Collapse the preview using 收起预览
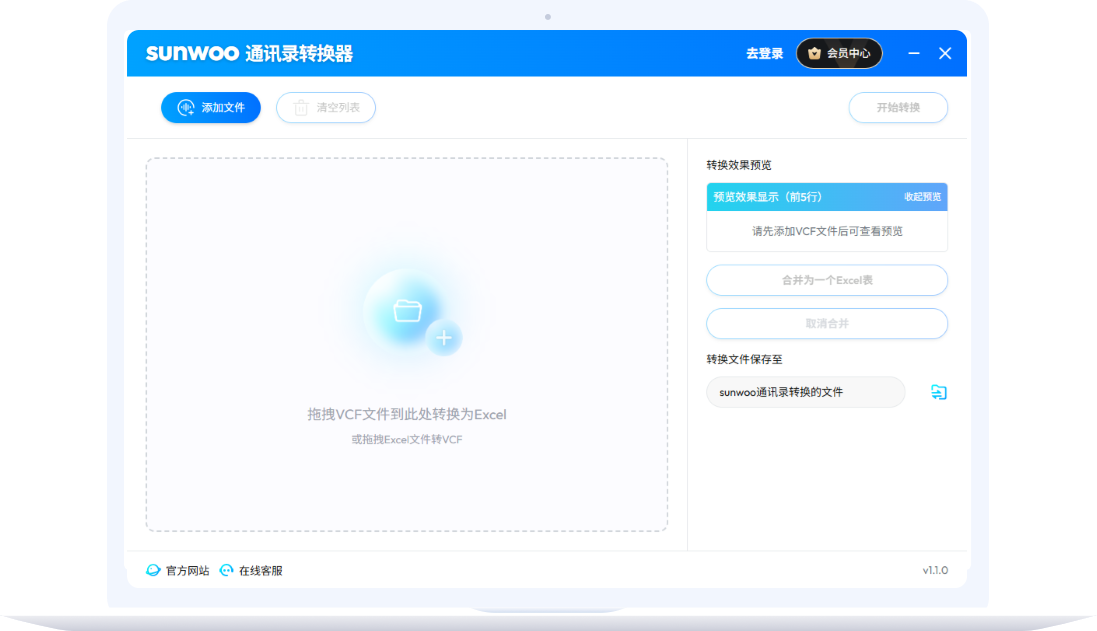The width and height of the screenshot is (1097, 631). click(924, 197)
